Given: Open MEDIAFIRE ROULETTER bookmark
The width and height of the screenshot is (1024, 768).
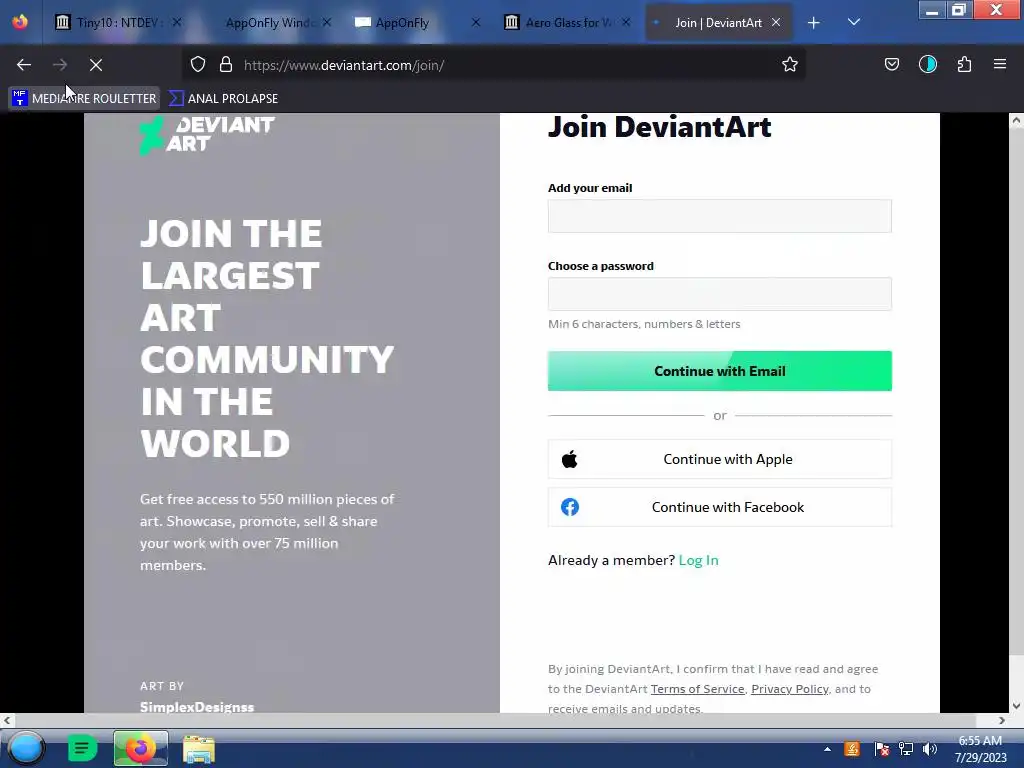Looking at the screenshot, I should click(x=85, y=99).
